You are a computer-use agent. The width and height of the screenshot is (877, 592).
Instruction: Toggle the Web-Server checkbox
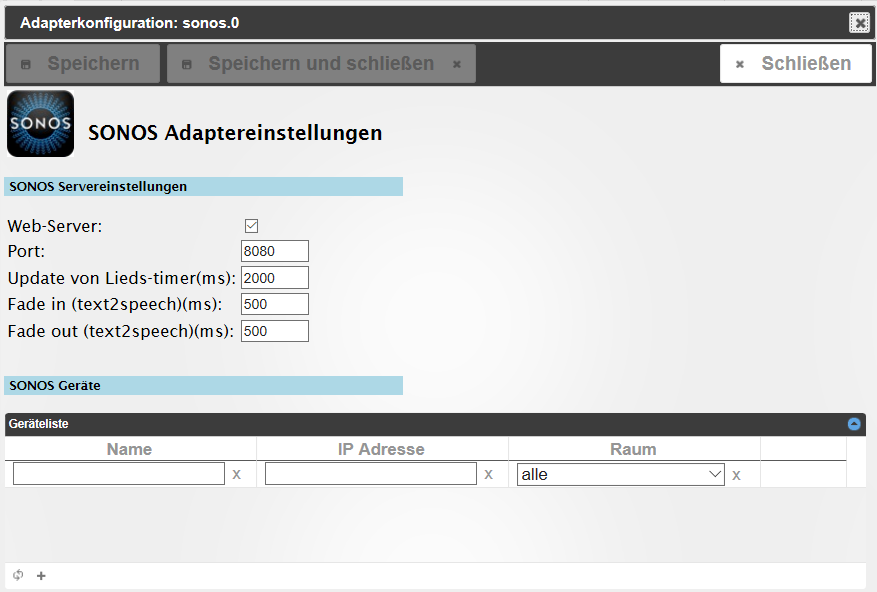point(252,226)
